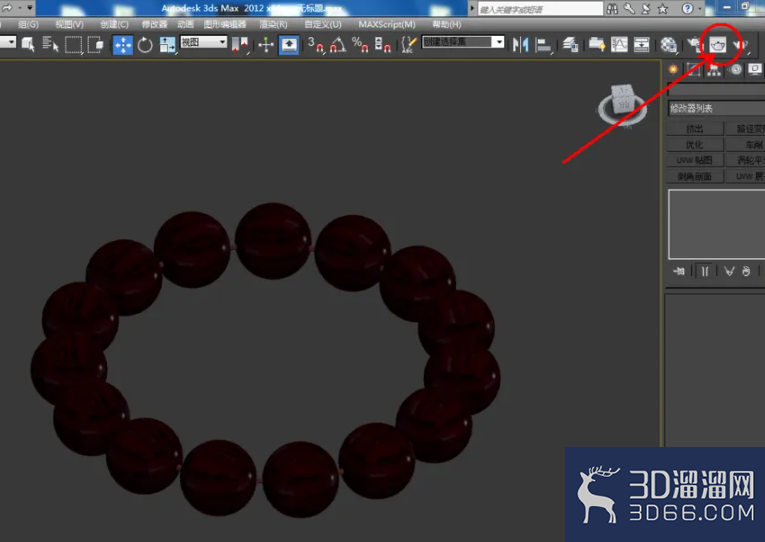Open the 修改器列表 modifier list dropdown
The image size is (765, 542).
pyautogui.click(x=716, y=108)
